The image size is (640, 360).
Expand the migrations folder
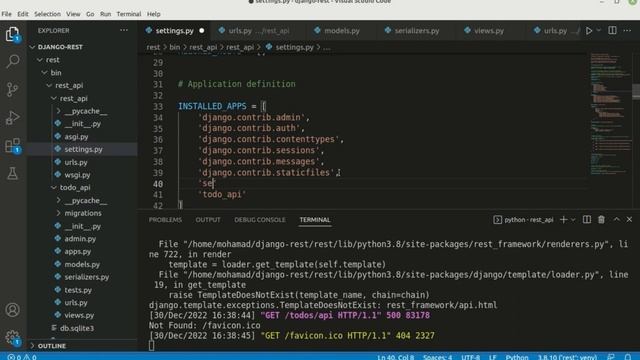click(x=82, y=213)
